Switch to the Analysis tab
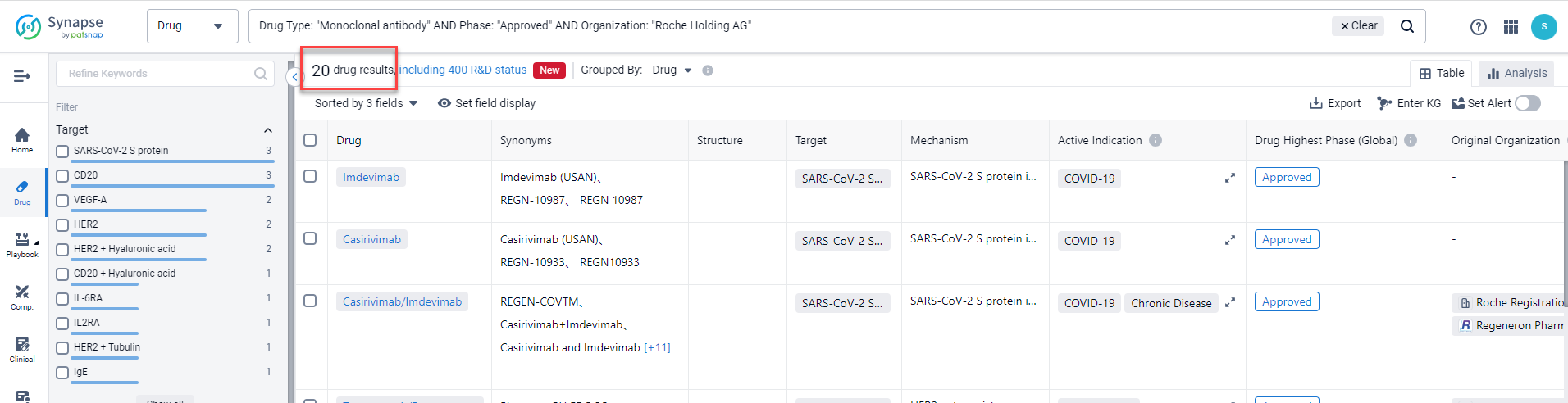The width and height of the screenshot is (1568, 403). tap(1516, 73)
